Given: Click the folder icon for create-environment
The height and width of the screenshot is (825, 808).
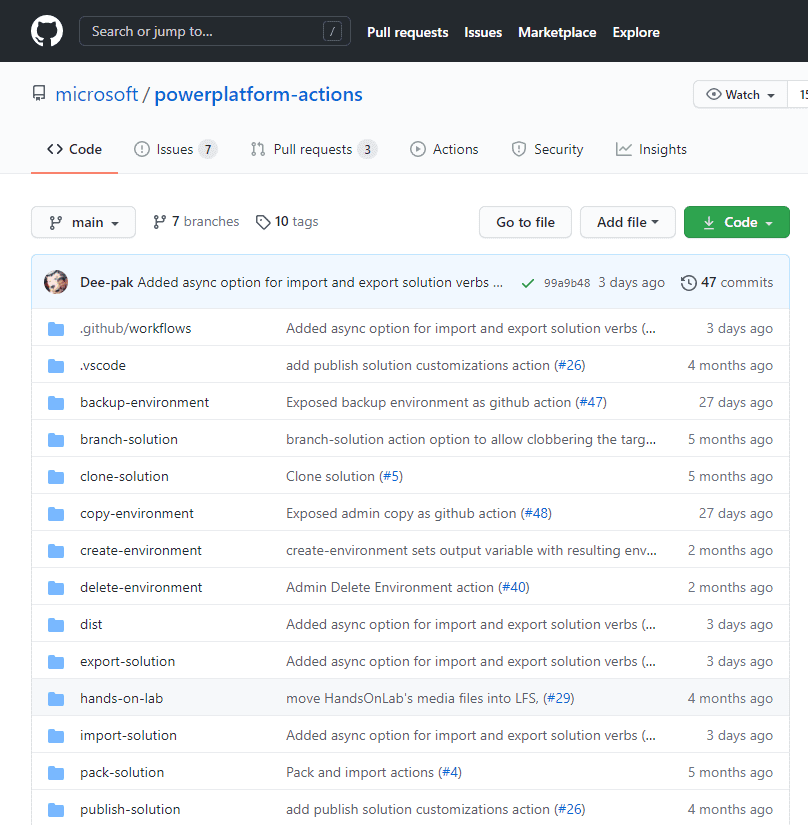Looking at the screenshot, I should [x=56, y=551].
